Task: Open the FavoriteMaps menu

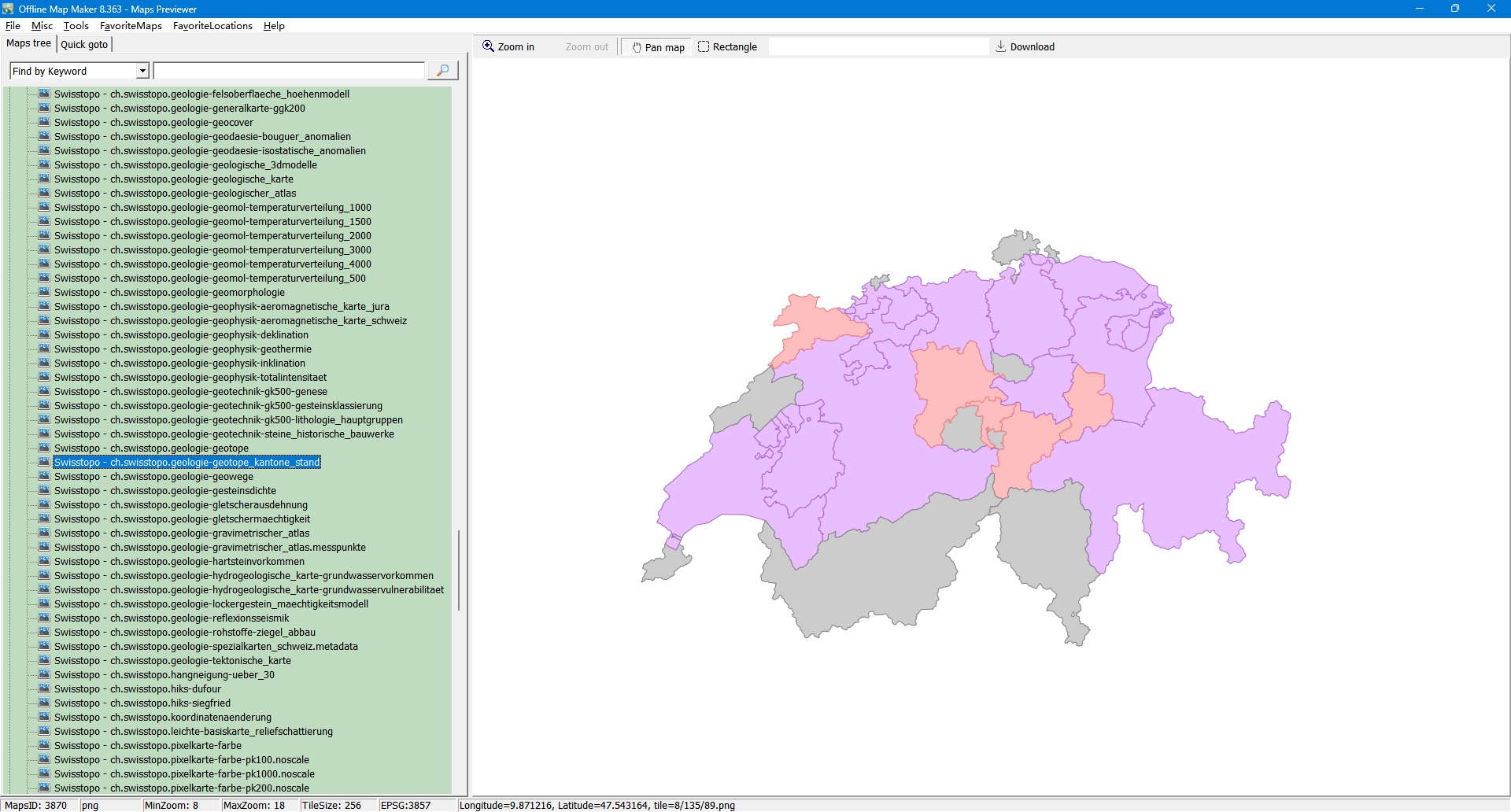Action: (x=131, y=26)
